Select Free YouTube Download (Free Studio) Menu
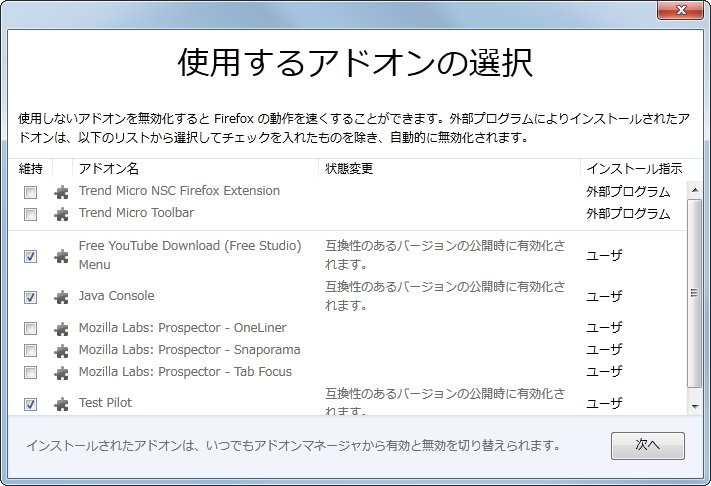The height and width of the screenshot is (486, 711). 190,255
